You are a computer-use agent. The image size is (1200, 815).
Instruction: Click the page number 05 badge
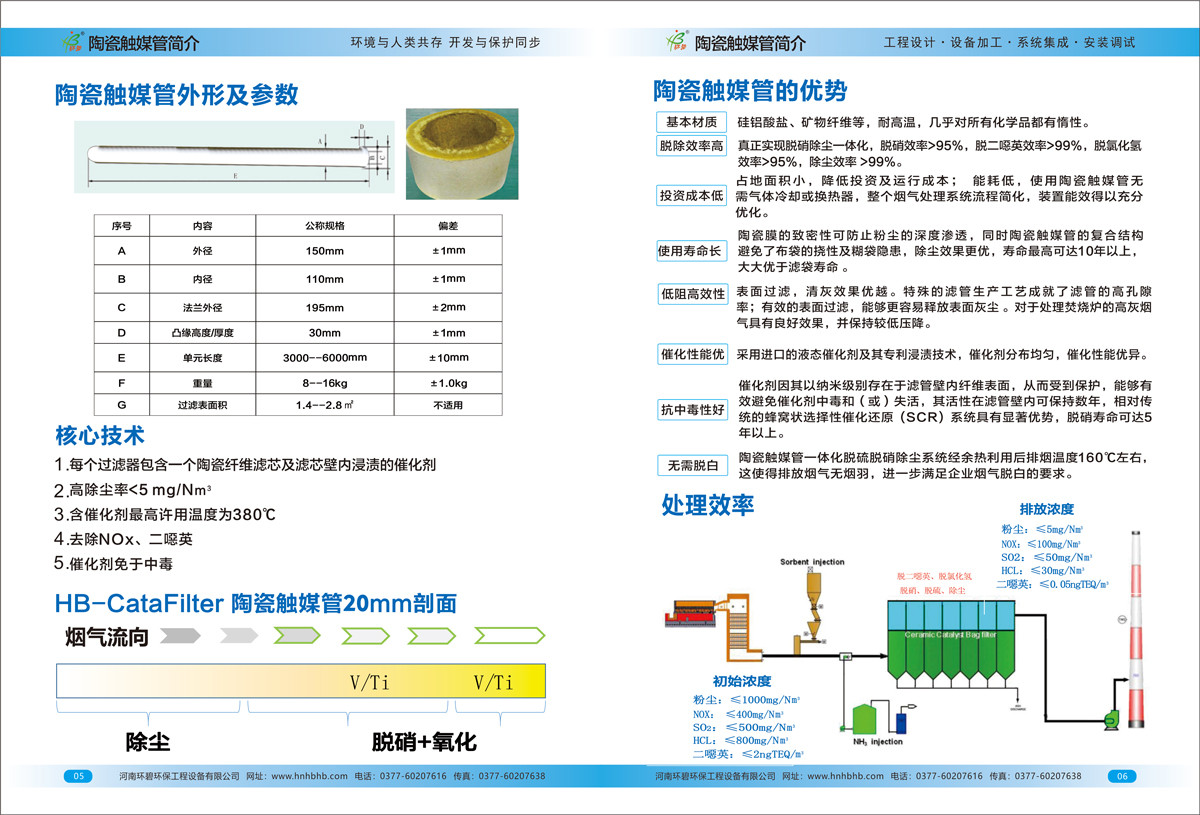click(x=79, y=776)
